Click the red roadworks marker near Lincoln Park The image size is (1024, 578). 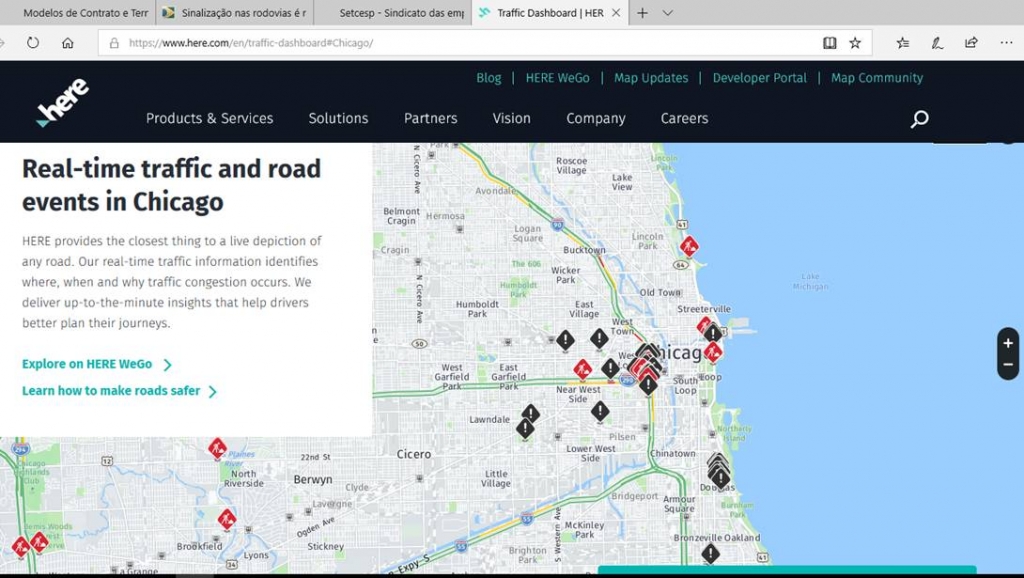coord(689,245)
